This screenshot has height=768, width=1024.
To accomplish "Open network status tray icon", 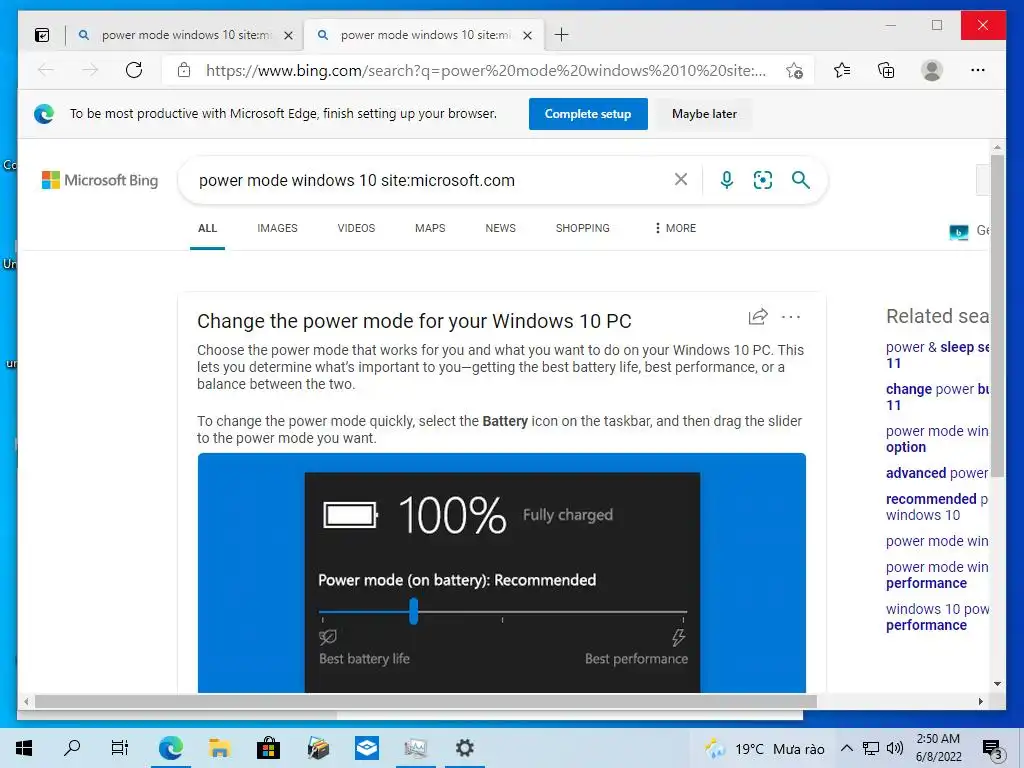I will point(871,748).
